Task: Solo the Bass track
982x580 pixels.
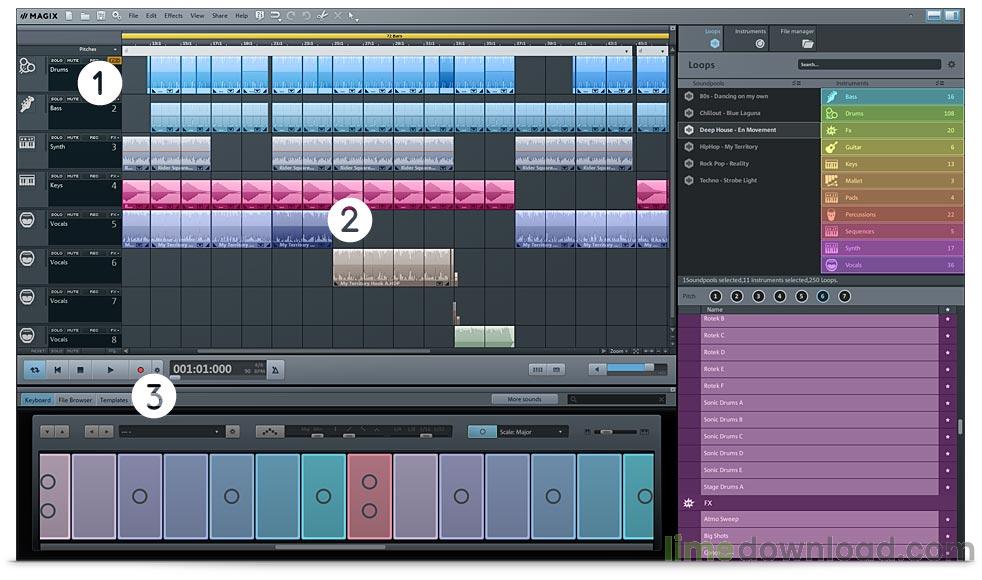Action: (x=57, y=100)
